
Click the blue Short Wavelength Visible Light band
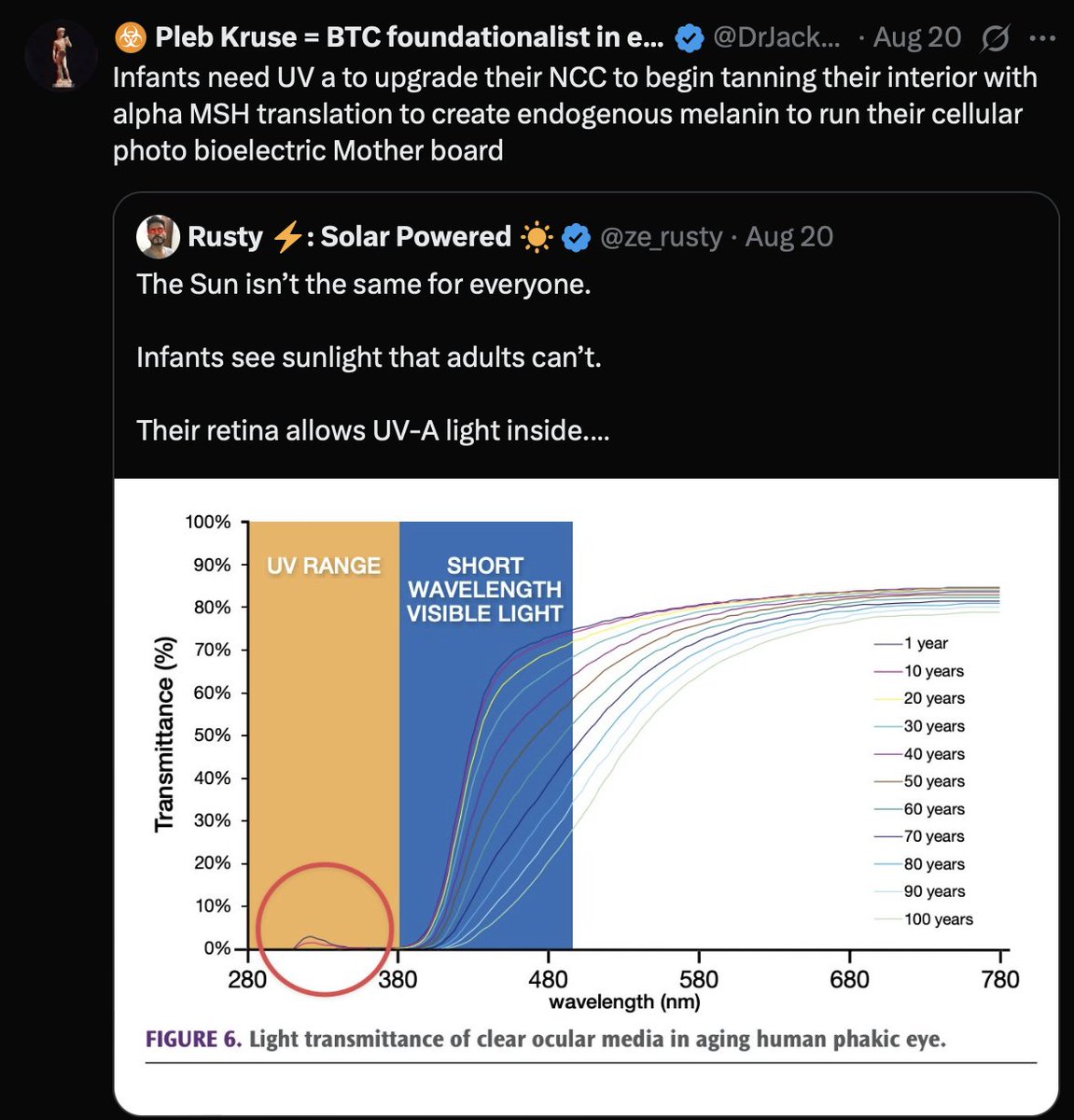coord(485,747)
